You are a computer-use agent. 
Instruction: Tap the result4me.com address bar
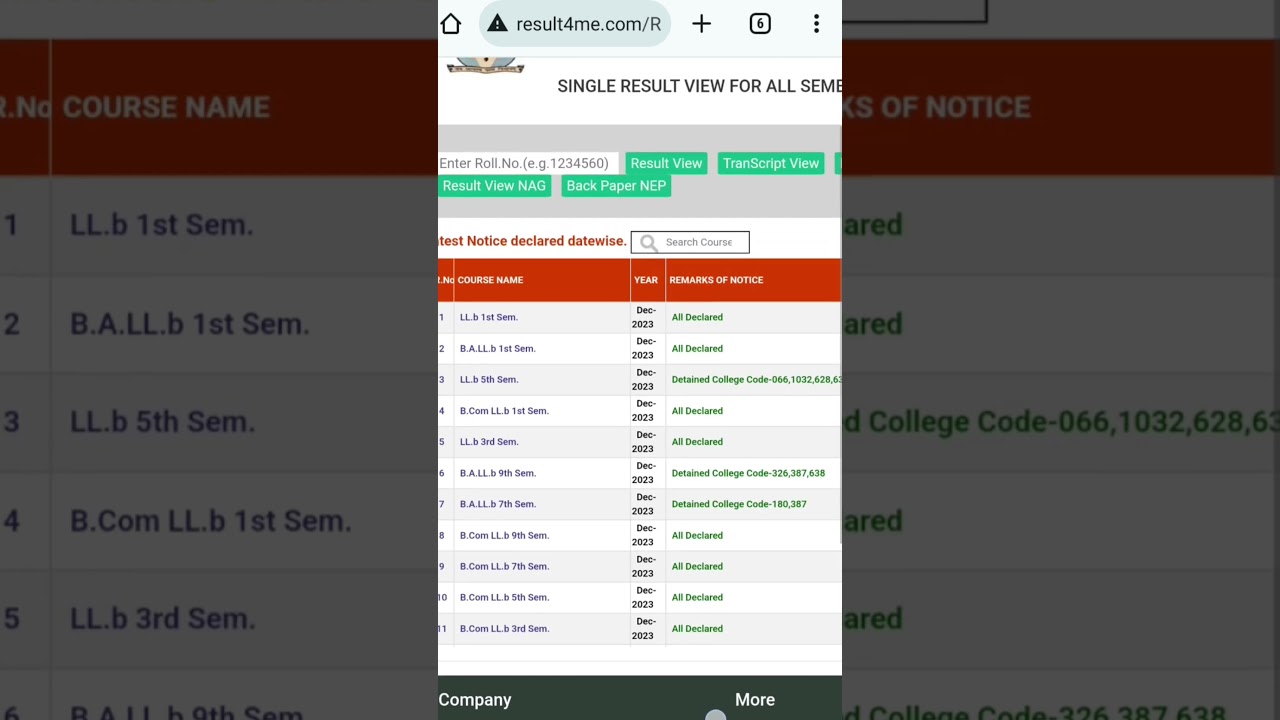[575, 24]
